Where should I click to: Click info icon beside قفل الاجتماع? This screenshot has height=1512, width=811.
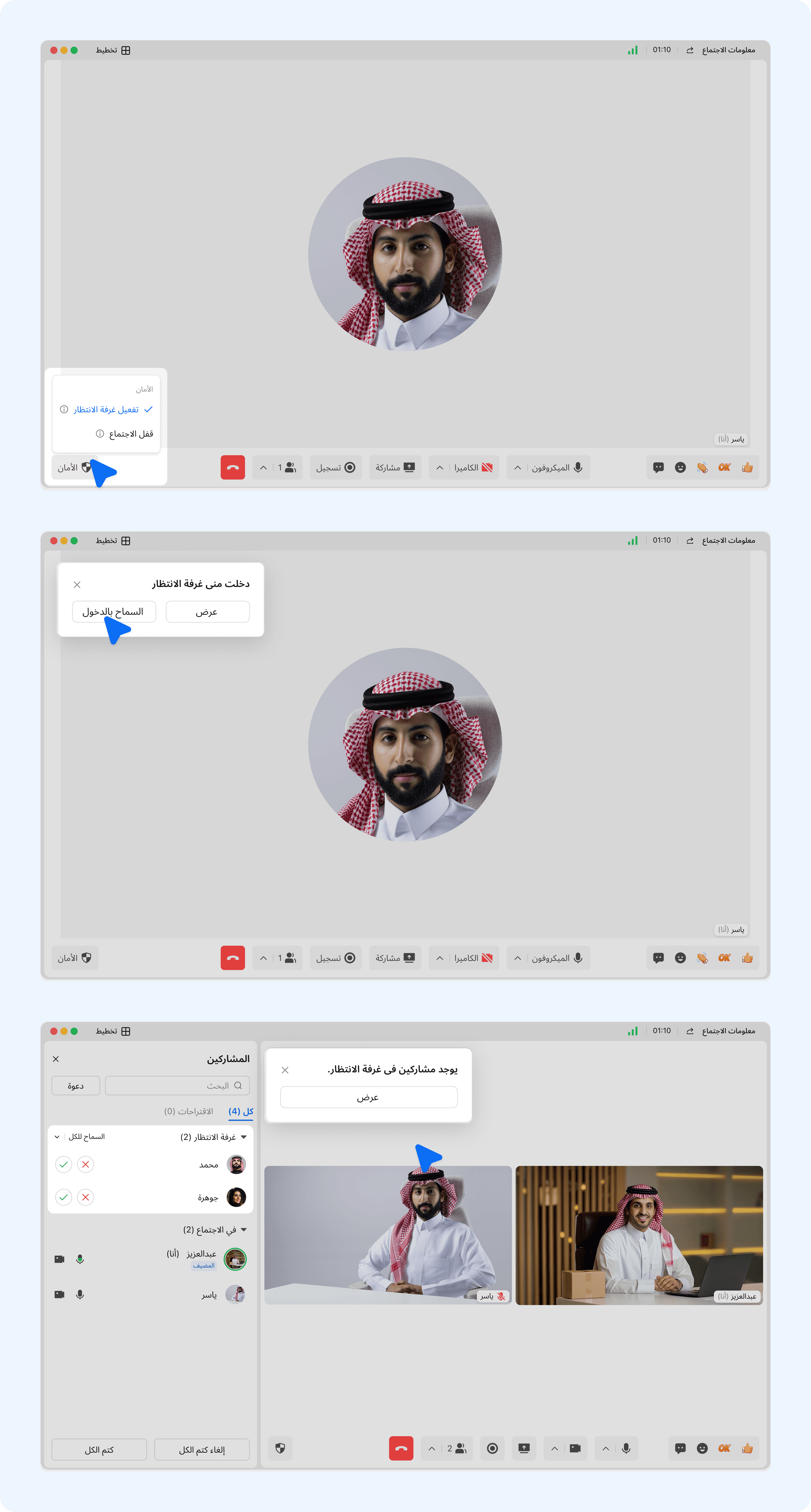(100, 434)
